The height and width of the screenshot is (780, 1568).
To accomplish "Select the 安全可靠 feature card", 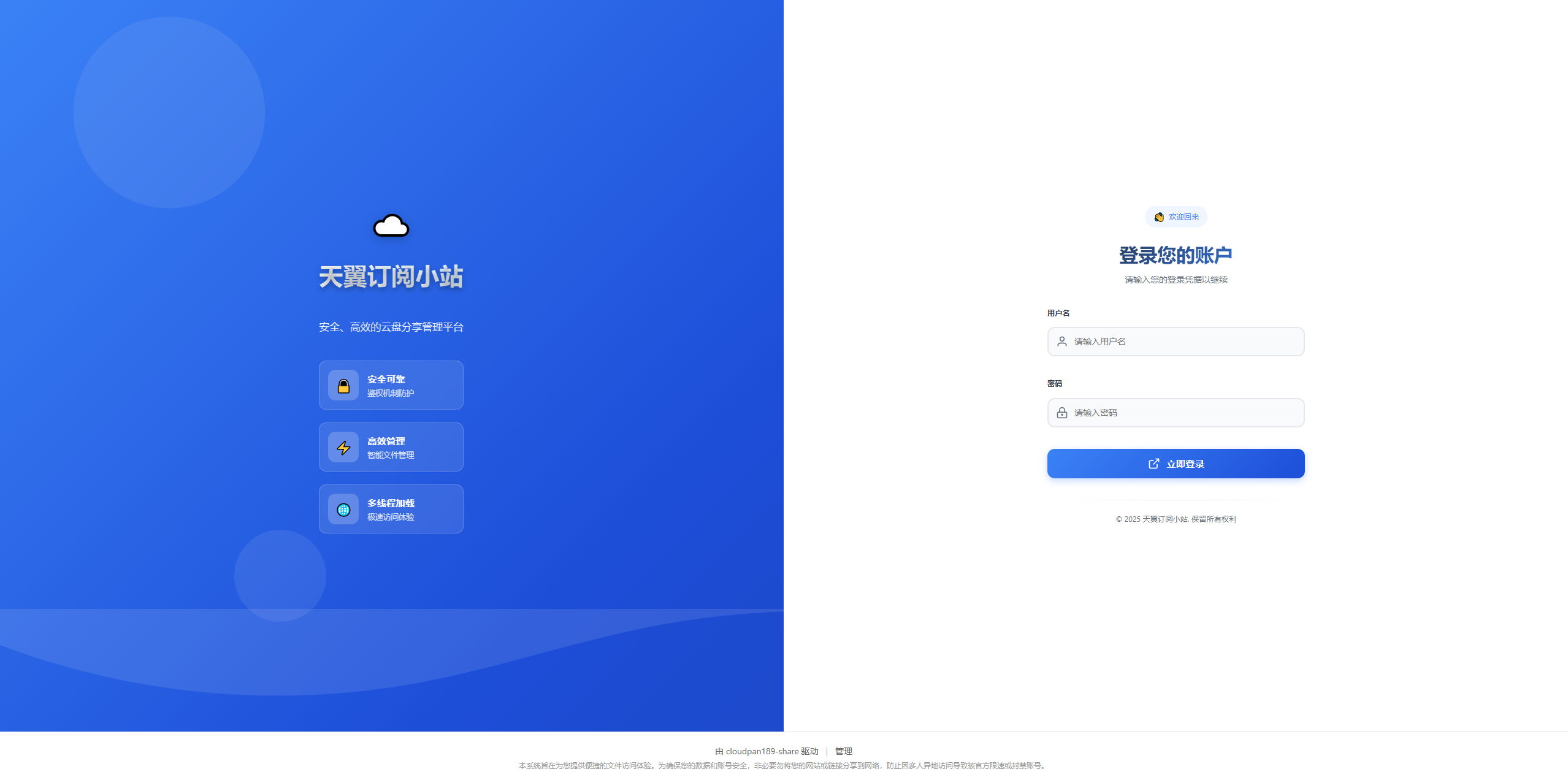I will click(x=391, y=384).
